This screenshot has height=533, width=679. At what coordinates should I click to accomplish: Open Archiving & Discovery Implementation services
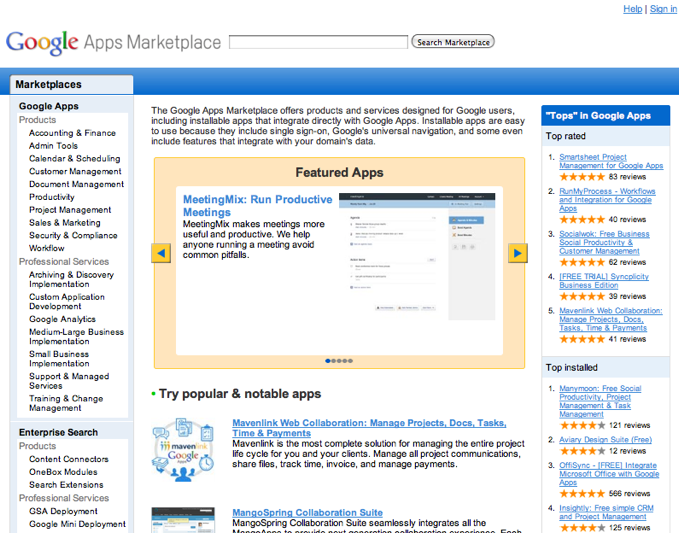point(71,279)
